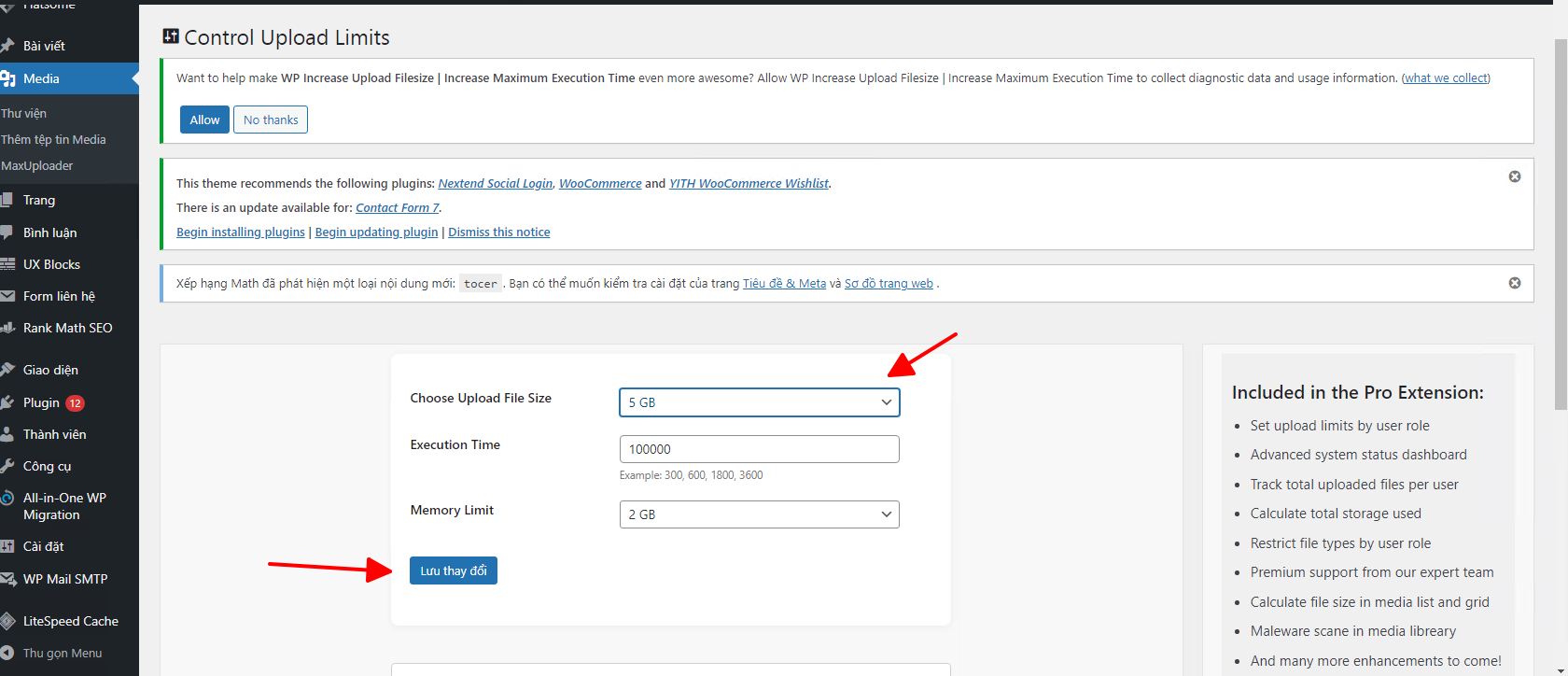This screenshot has width=1568, height=676.
Task: Open the Memory Limit dropdown
Action: coord(760,514)
